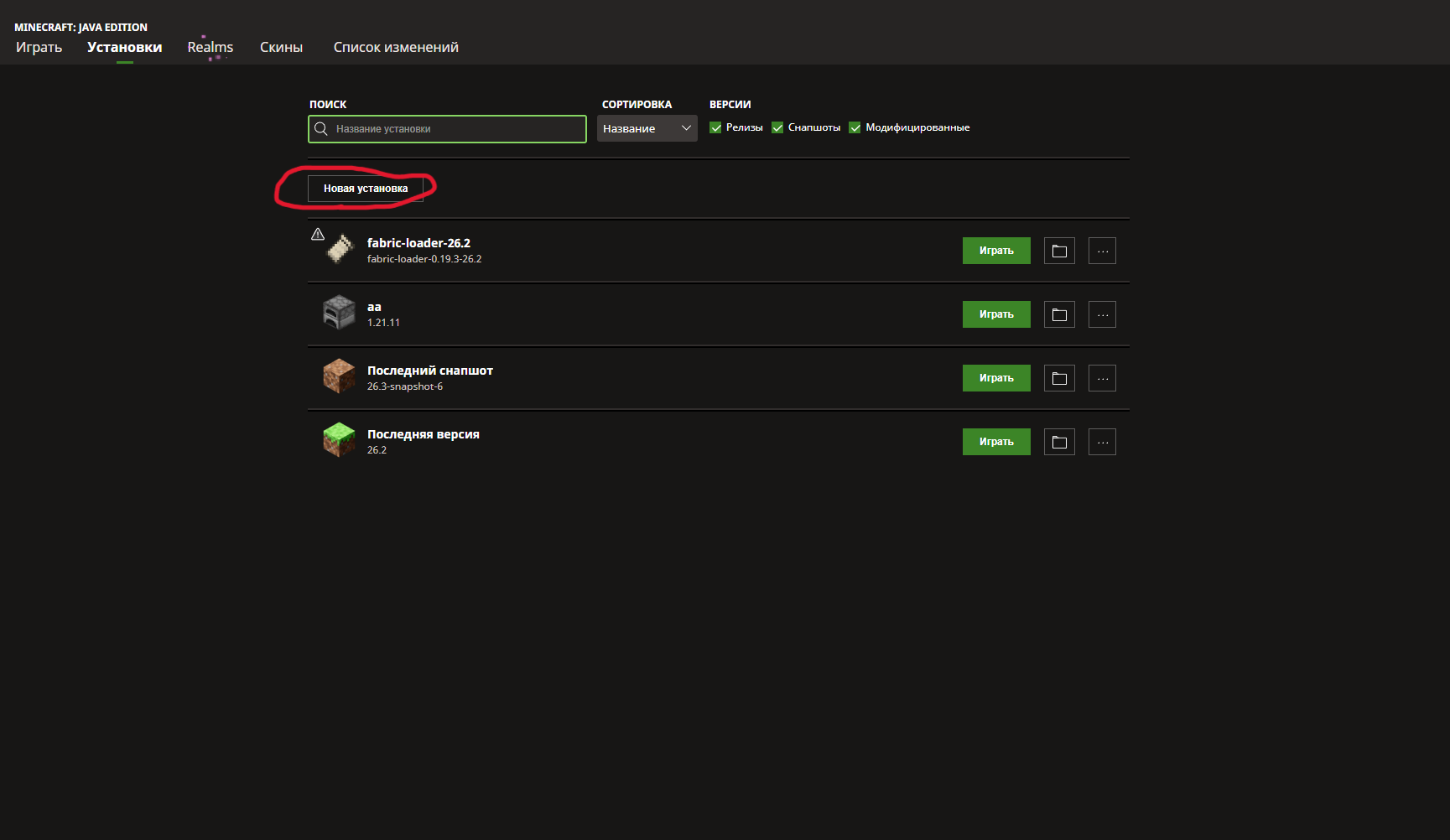
Task: Click the furnace icon of aa installation
Action: (x=340, y=313)
